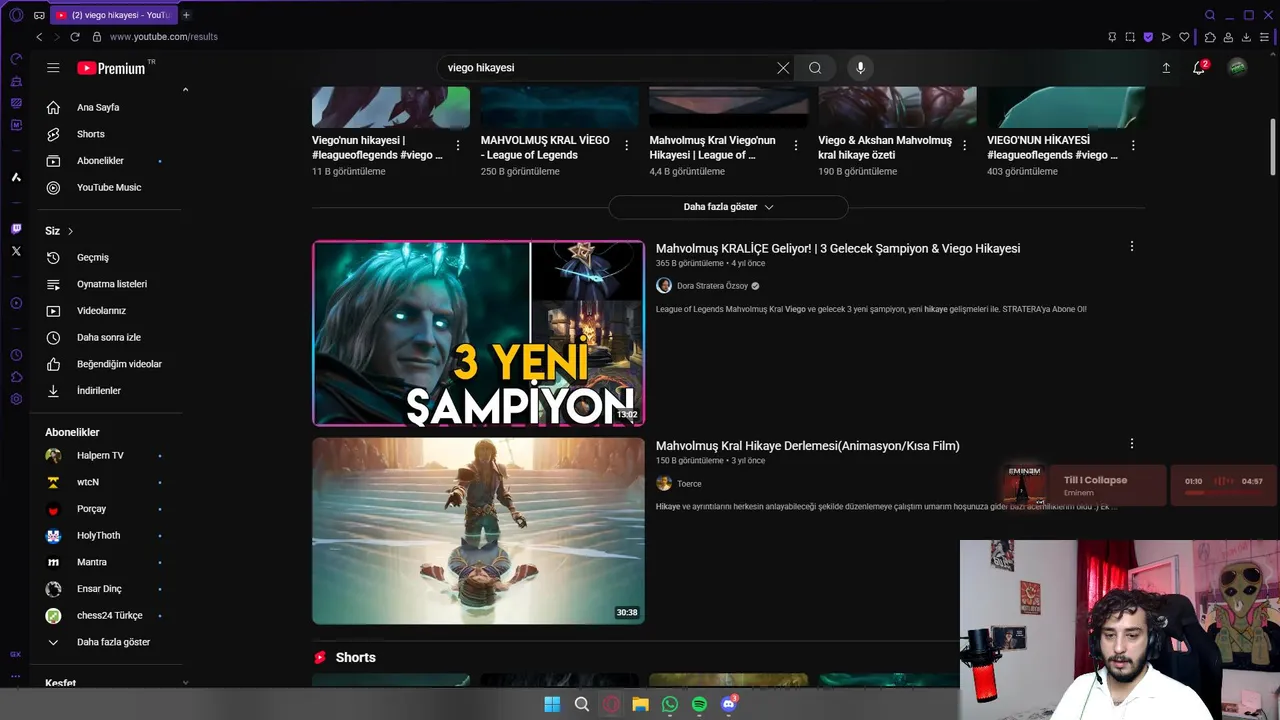Open options for Viego'nun hikayesi short
The image size is (1280, 720).
(458, 146)
